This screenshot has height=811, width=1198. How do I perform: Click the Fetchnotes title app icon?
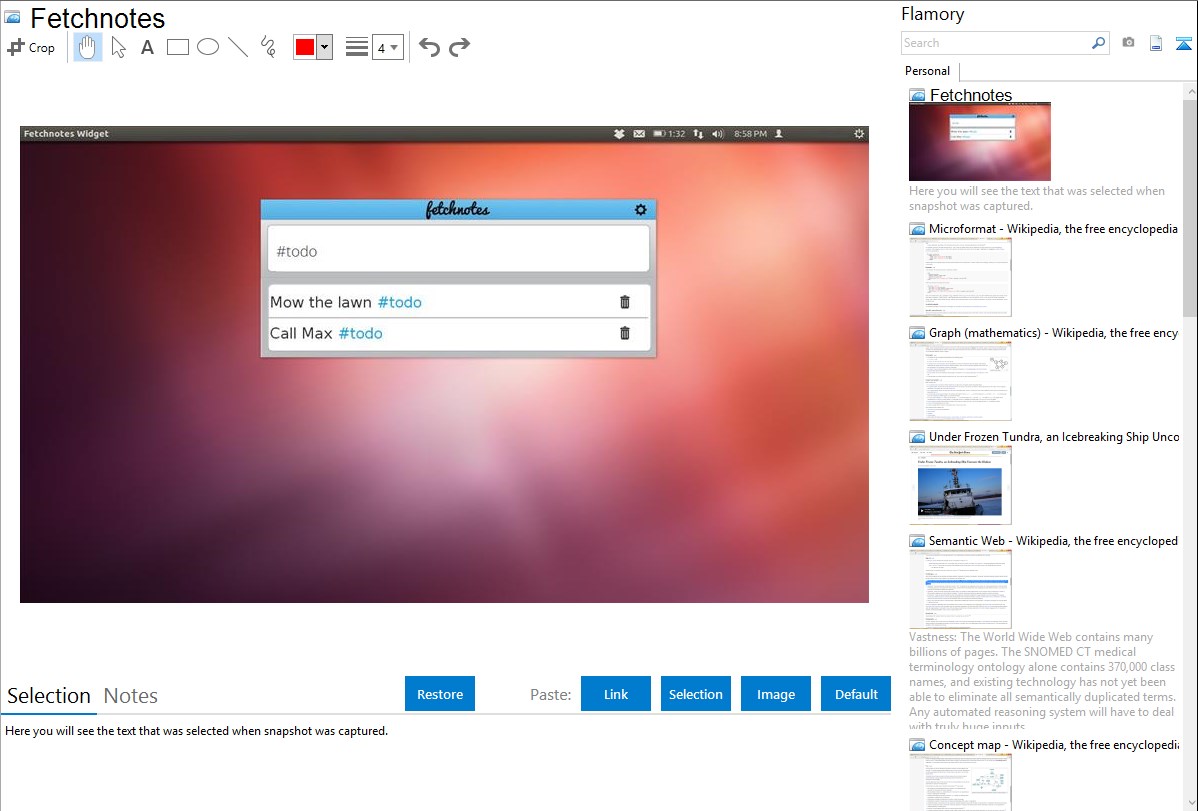(x=12, y=17)
